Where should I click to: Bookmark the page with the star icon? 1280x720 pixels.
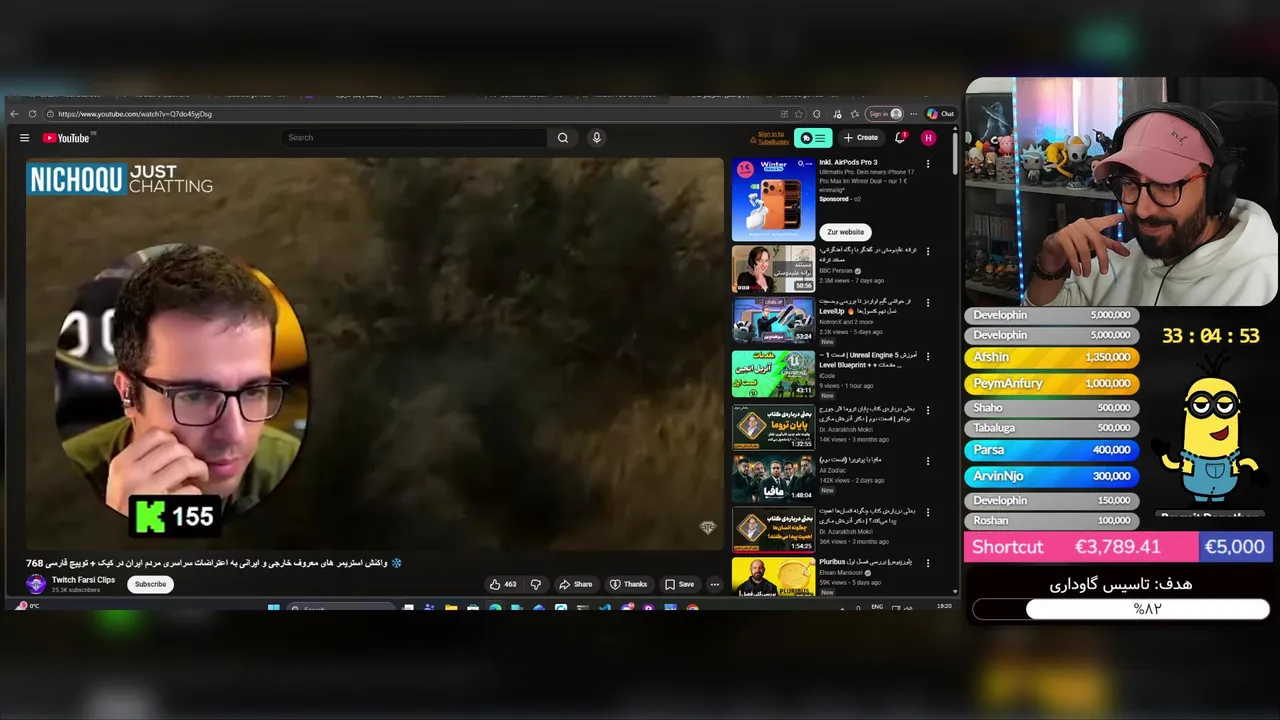point(798,114)
